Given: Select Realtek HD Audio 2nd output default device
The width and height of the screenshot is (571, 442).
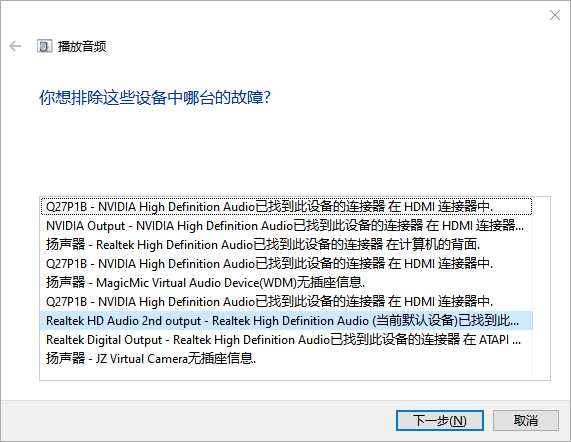Looking at the screenshot, I should [x=286, y=320].
